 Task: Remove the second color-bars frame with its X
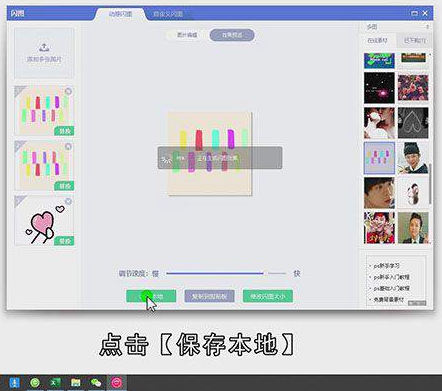(x=68, y=146)
